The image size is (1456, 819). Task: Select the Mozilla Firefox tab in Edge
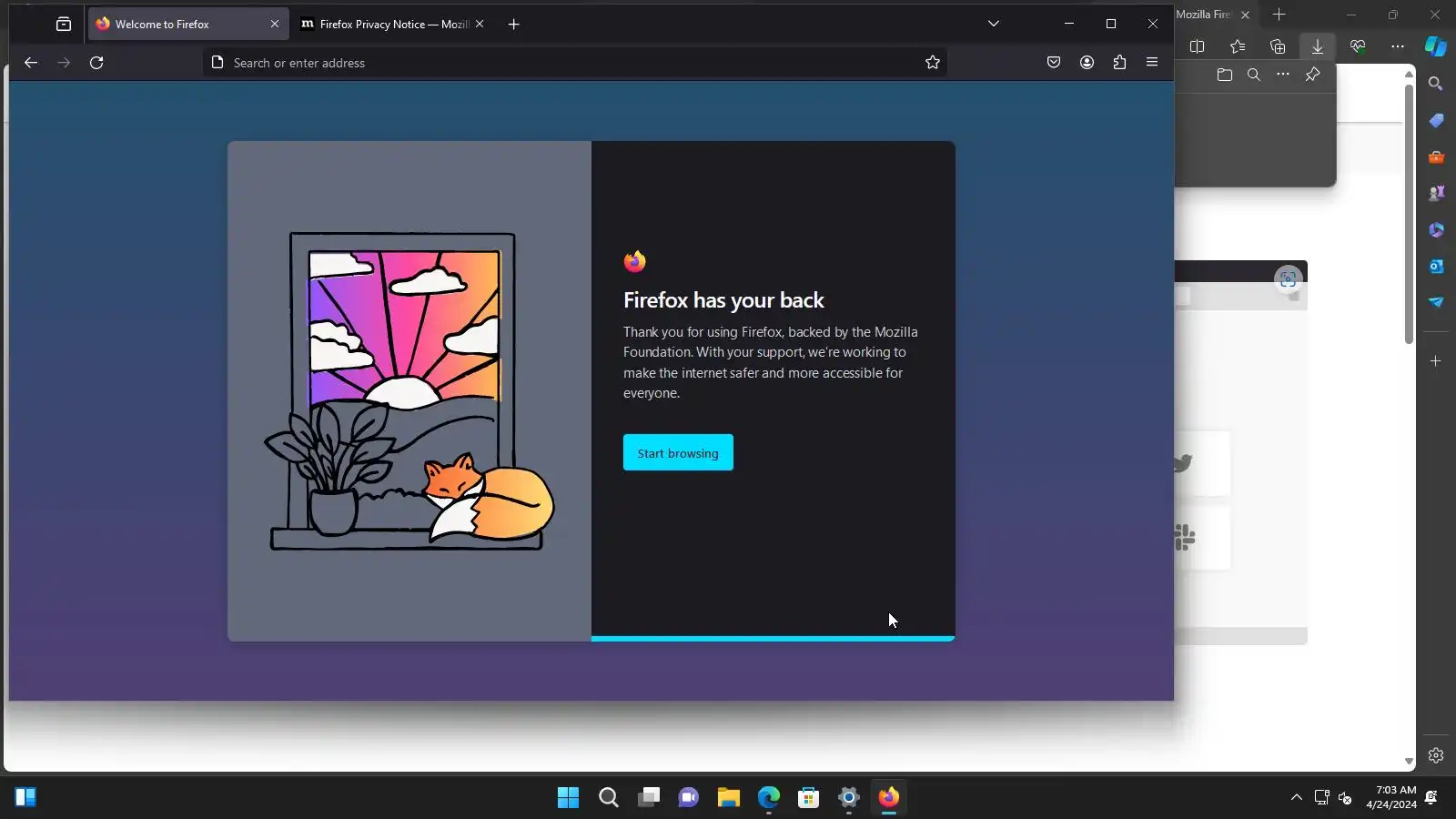click(1206, 15)
